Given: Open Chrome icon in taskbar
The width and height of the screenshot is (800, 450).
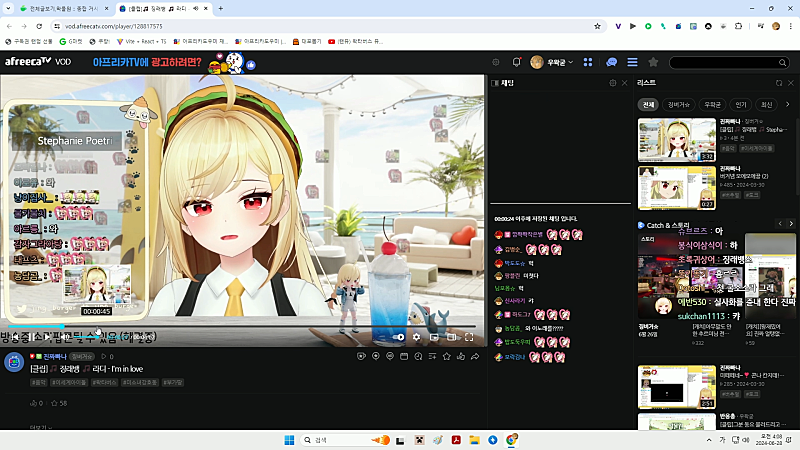Looking at the screenshot, I should [x=511, y=440].
